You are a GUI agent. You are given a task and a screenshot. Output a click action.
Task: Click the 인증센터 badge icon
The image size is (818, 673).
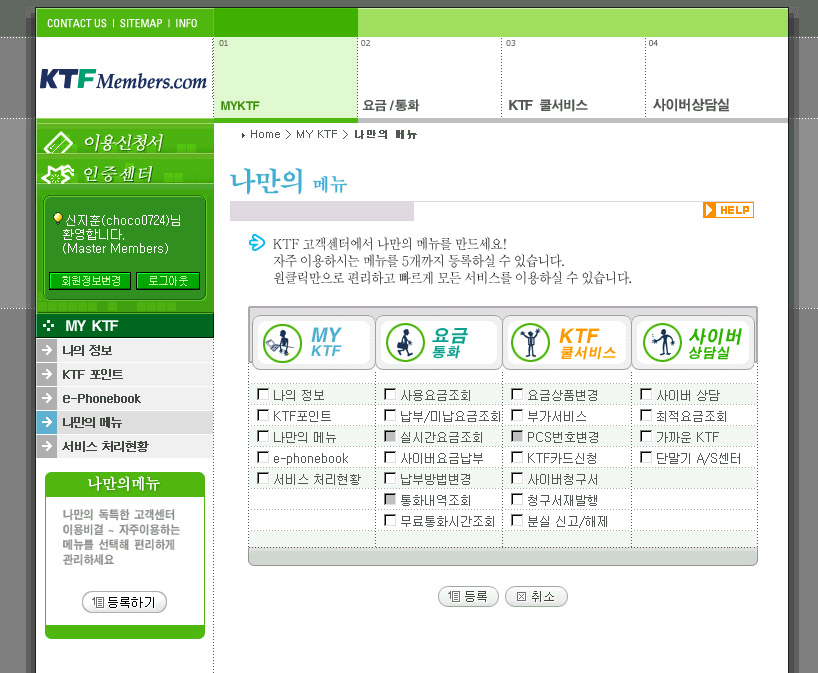coord(58,174)
